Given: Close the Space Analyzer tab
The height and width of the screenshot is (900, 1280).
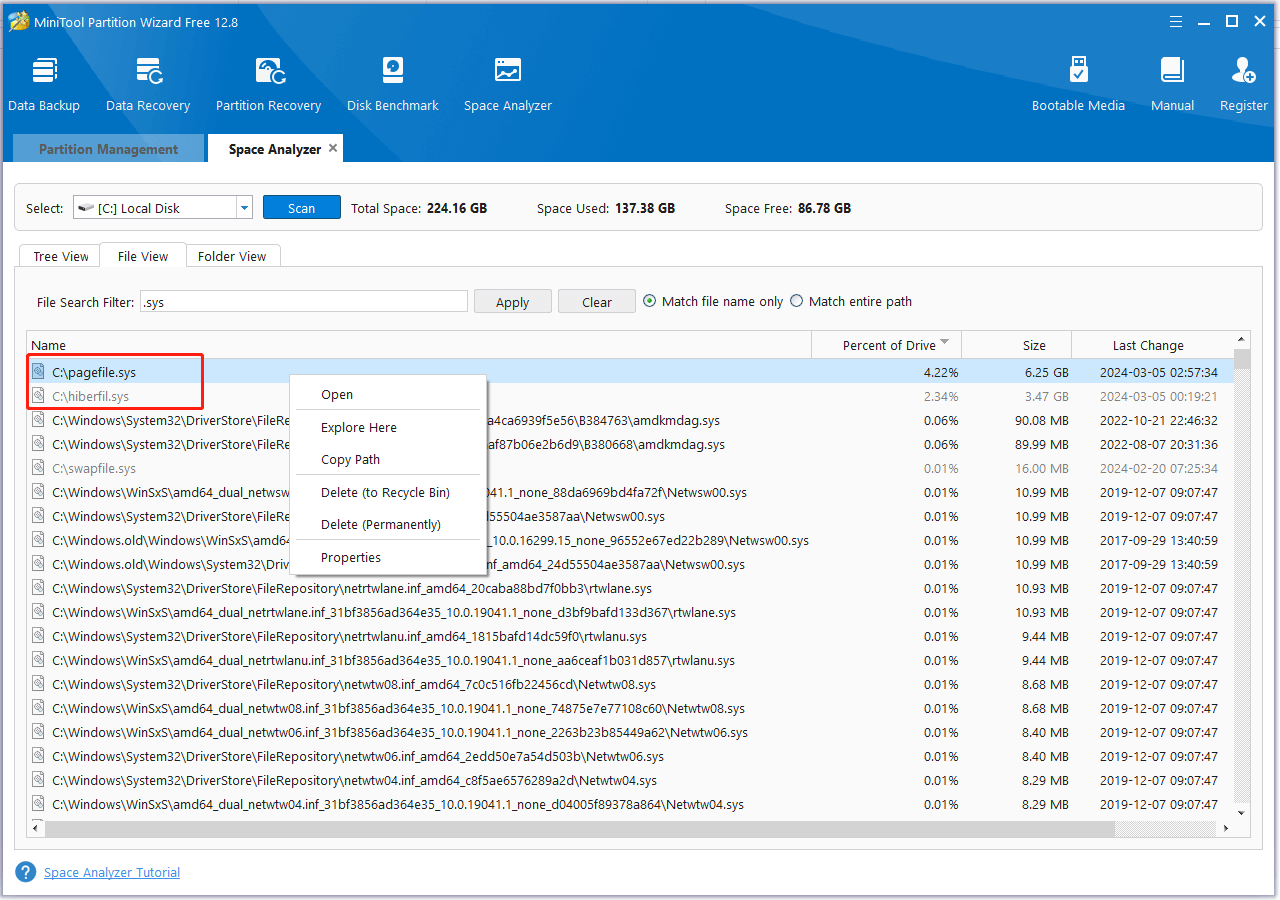Looking at the screenshot, I should tap(333, 148).
